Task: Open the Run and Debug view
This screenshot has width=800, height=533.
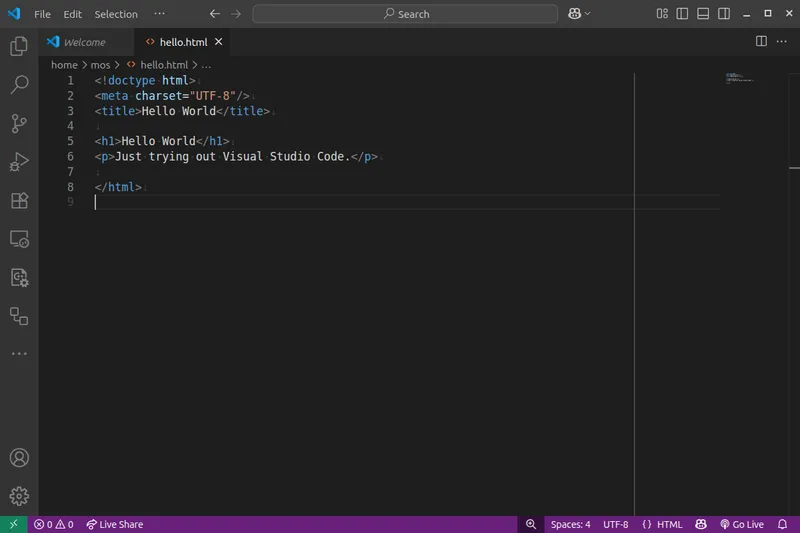Action: (x=19, y=162)
